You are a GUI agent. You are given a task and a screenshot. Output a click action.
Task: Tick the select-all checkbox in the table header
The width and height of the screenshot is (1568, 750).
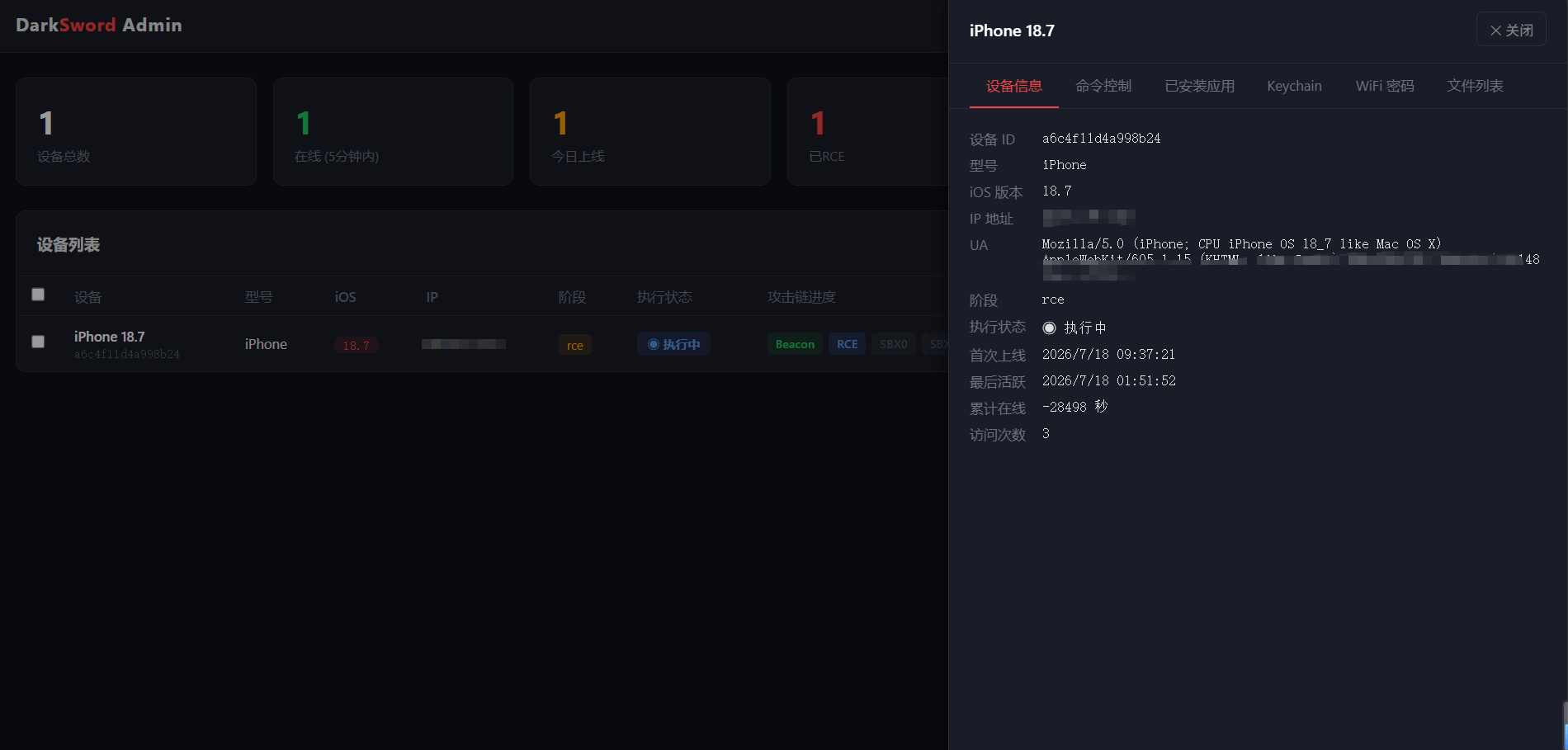coord(38,295)
